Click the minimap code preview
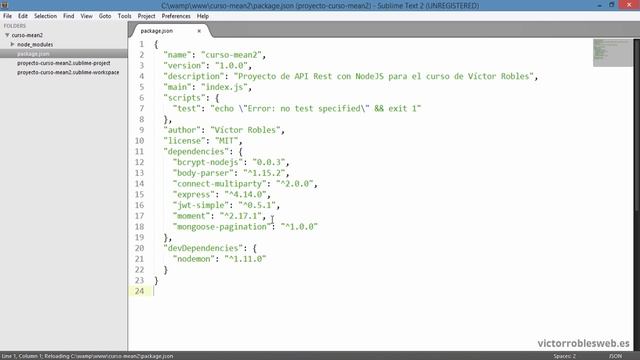This screenshot has width=640, height=360. (x=612, y=52)
